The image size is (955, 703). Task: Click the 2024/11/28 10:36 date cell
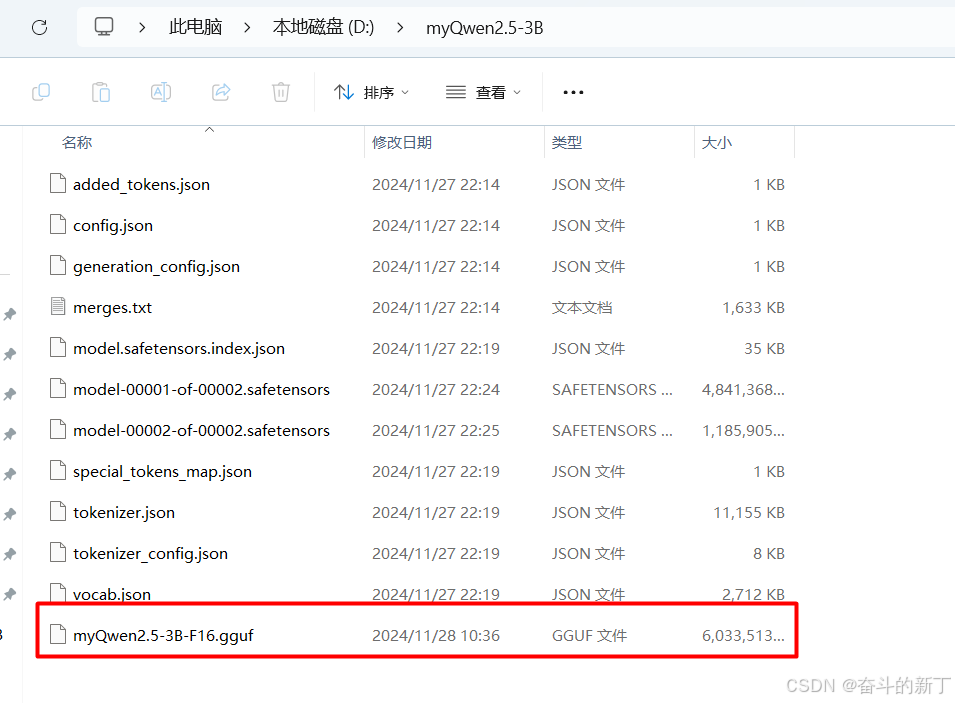click(436, 635)
